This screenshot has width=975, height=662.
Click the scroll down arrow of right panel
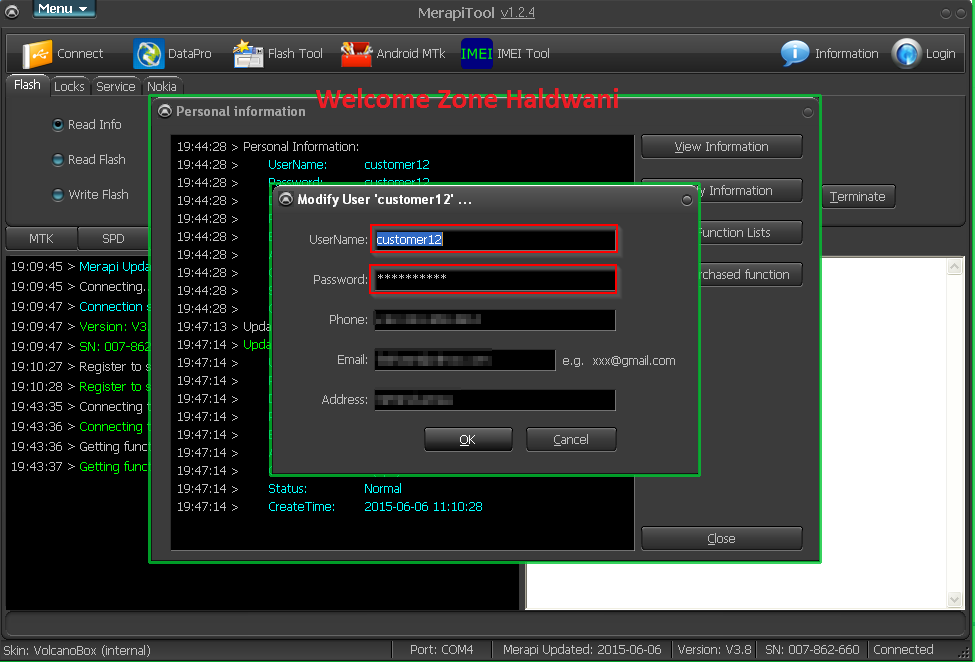(x=954, y=600)
